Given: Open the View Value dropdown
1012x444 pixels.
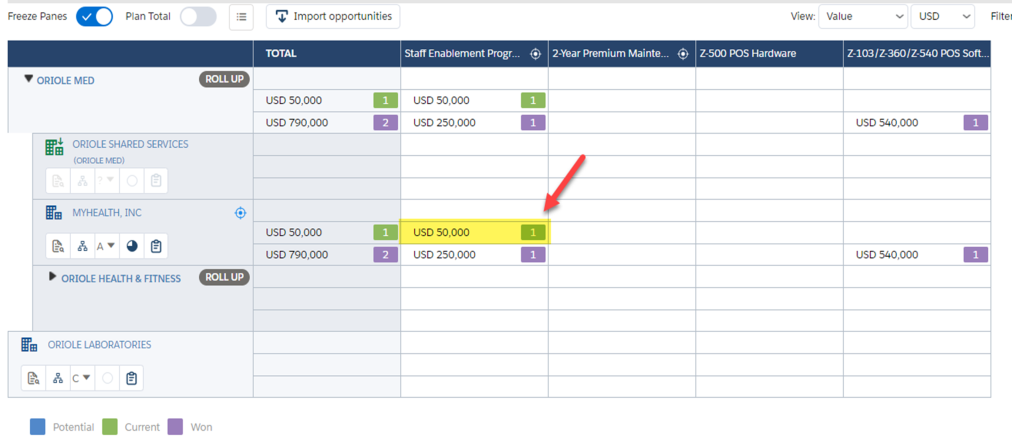Looking at the screenshot, I should coord(863,17).
